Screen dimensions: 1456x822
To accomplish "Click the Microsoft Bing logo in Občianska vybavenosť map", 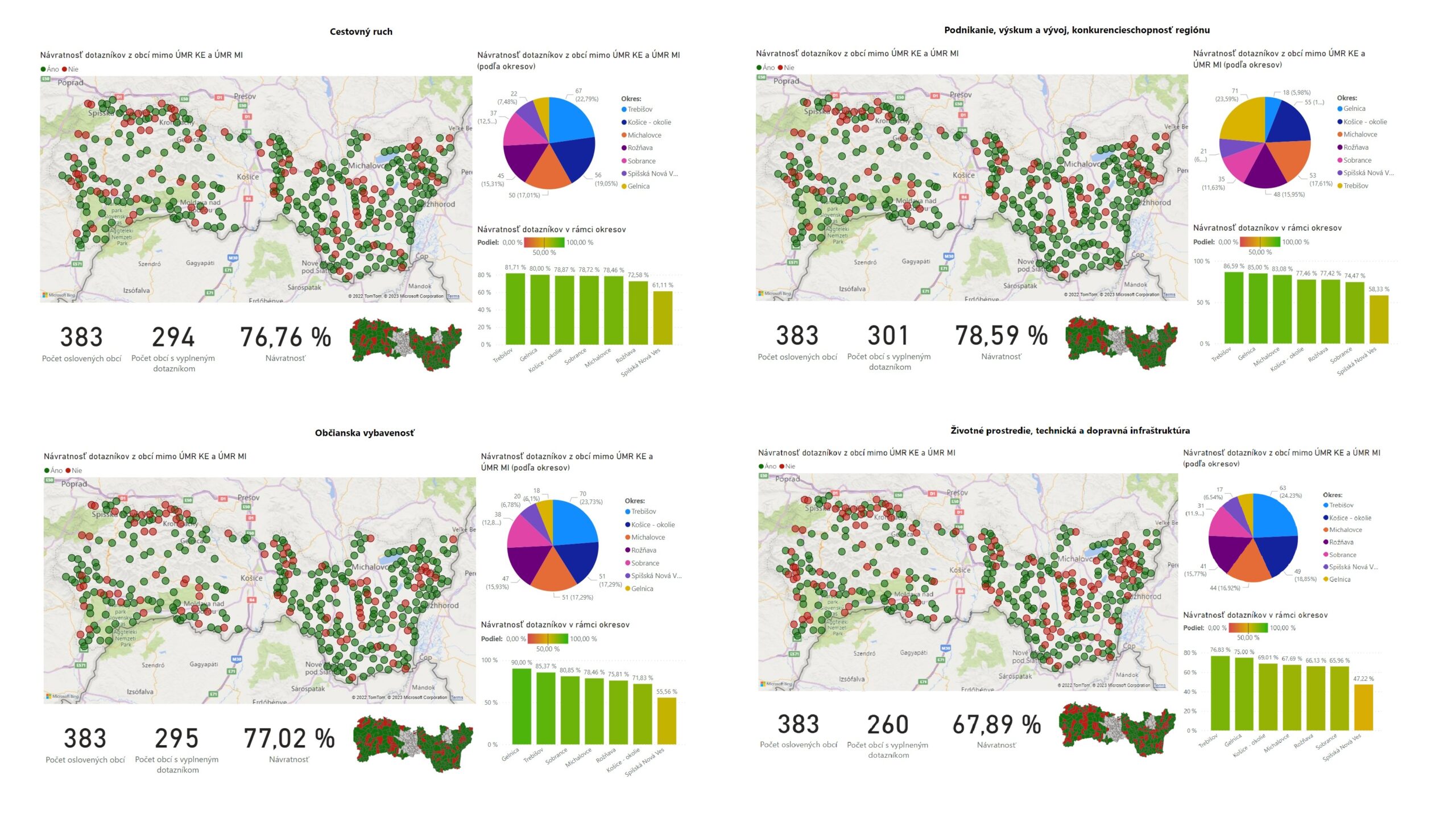I will click(63, 696).
